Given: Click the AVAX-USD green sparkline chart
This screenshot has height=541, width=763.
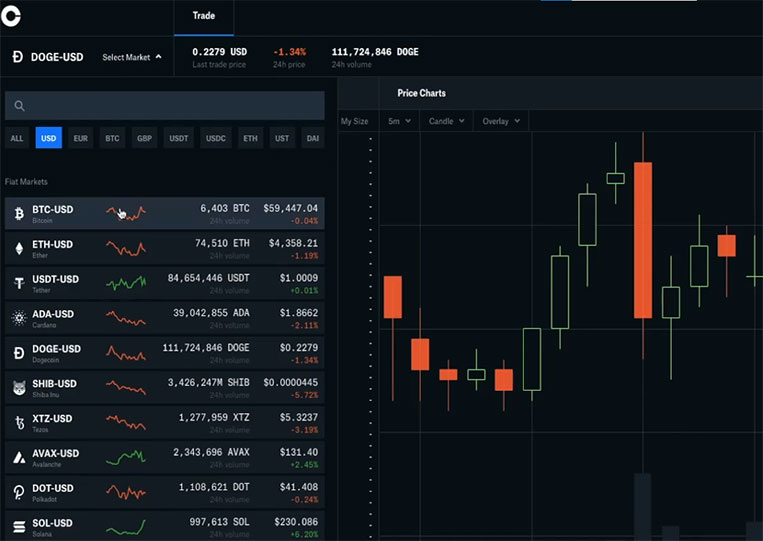Looking at the screenshot, I should point(126,457).
